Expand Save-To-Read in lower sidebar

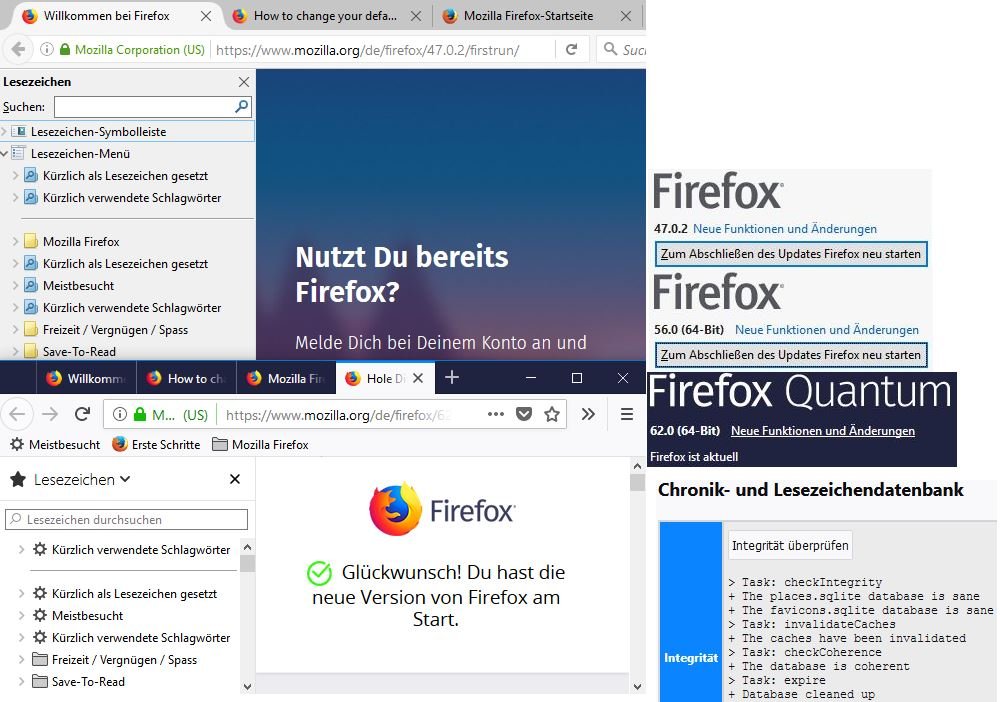[x=22, y=682]
